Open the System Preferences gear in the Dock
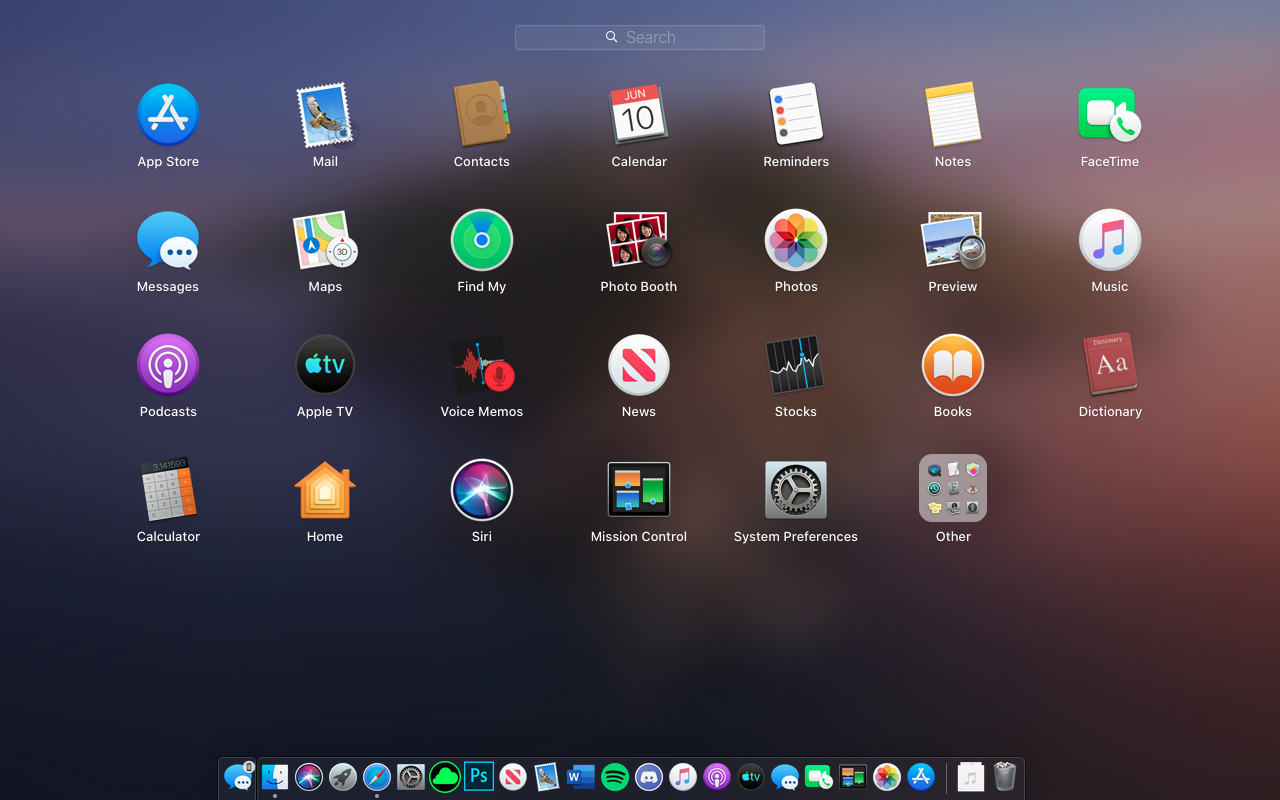1280x800 pixels. pyautogui.click(x=411, y=776)
